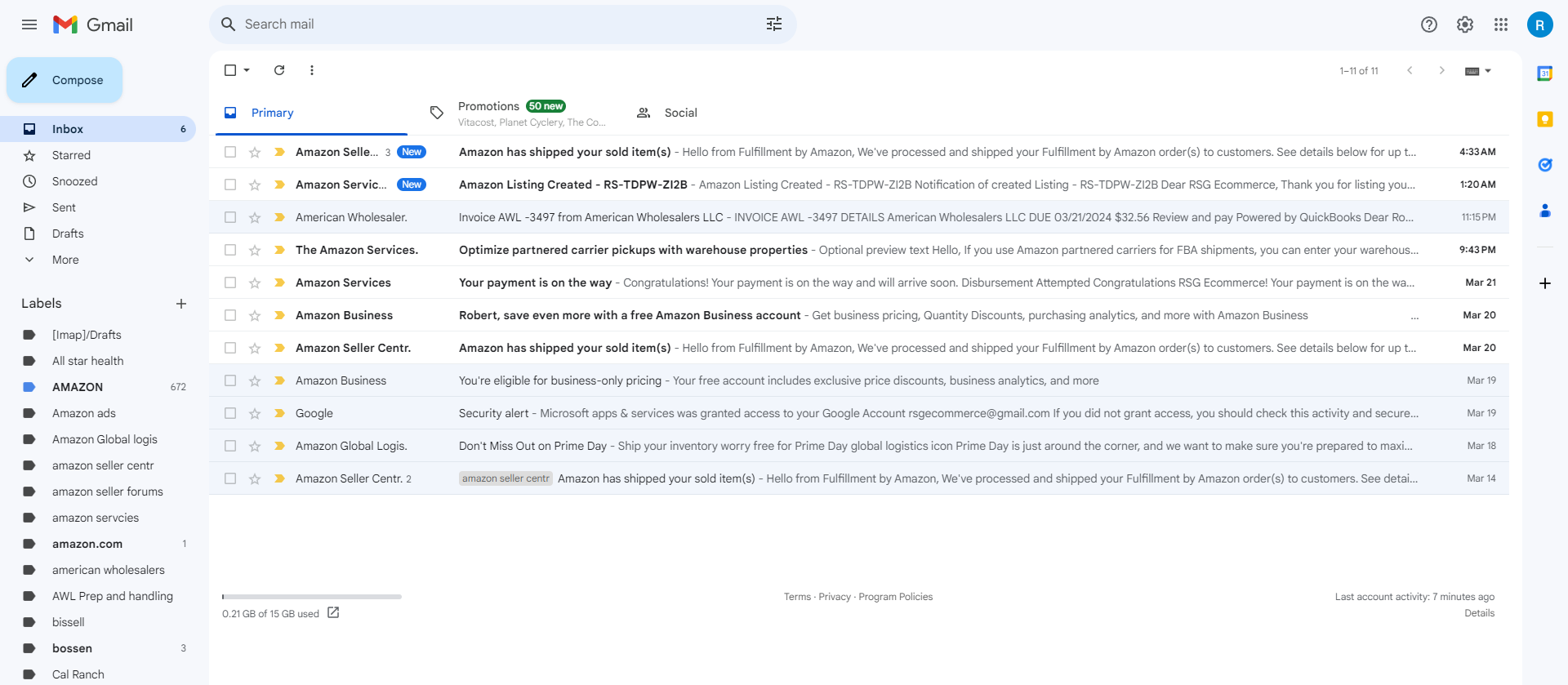Image resolution: width=1568 pixels, height=685 pixels.
Task: Open the More options three-dot menu
Action: tap(312, 70)
